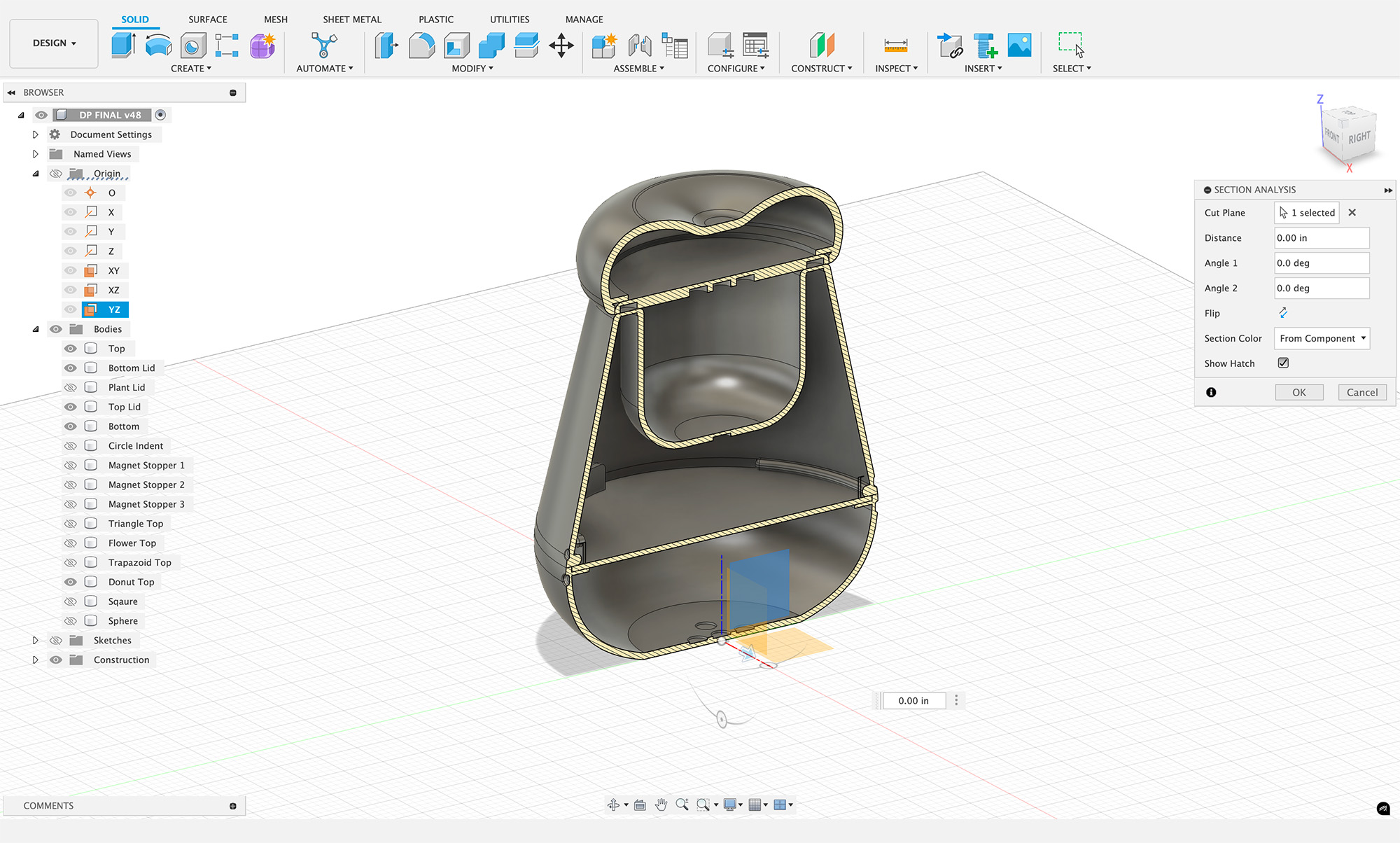This screenshot has height=843, width=1400.
Task: Click the Pan hand icon
Action: (x=661, y=804)
